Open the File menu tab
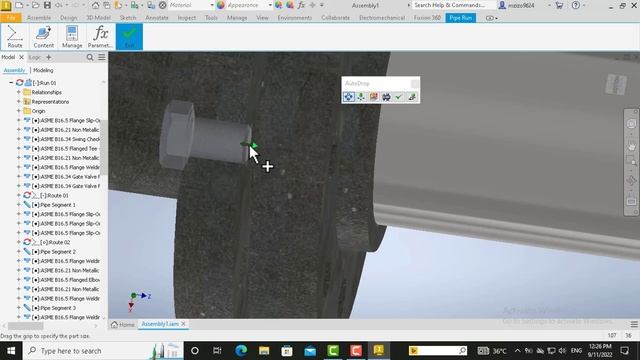Image resolution: width=640 pixels, height=360 pixels. tap(11, 18)
